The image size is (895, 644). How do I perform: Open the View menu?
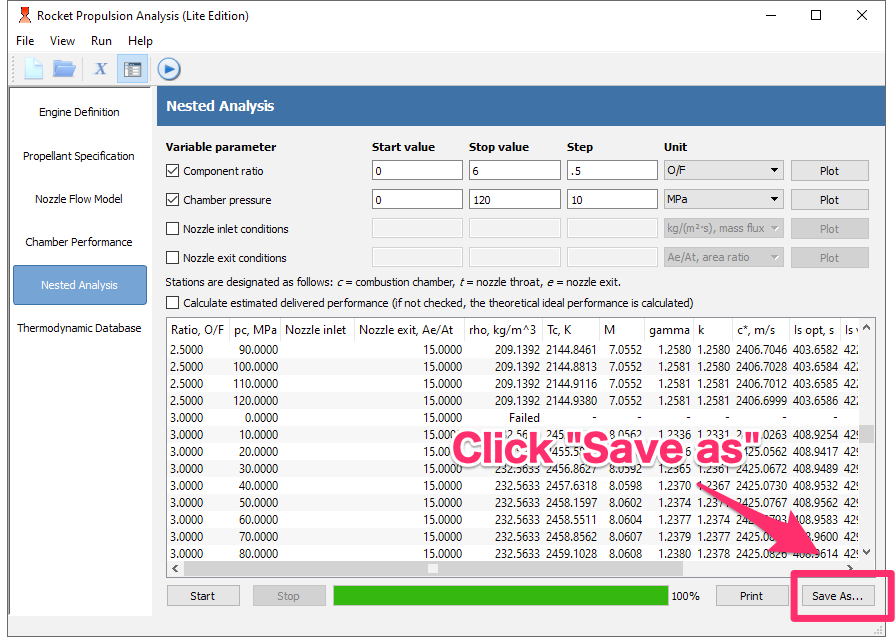62,41
